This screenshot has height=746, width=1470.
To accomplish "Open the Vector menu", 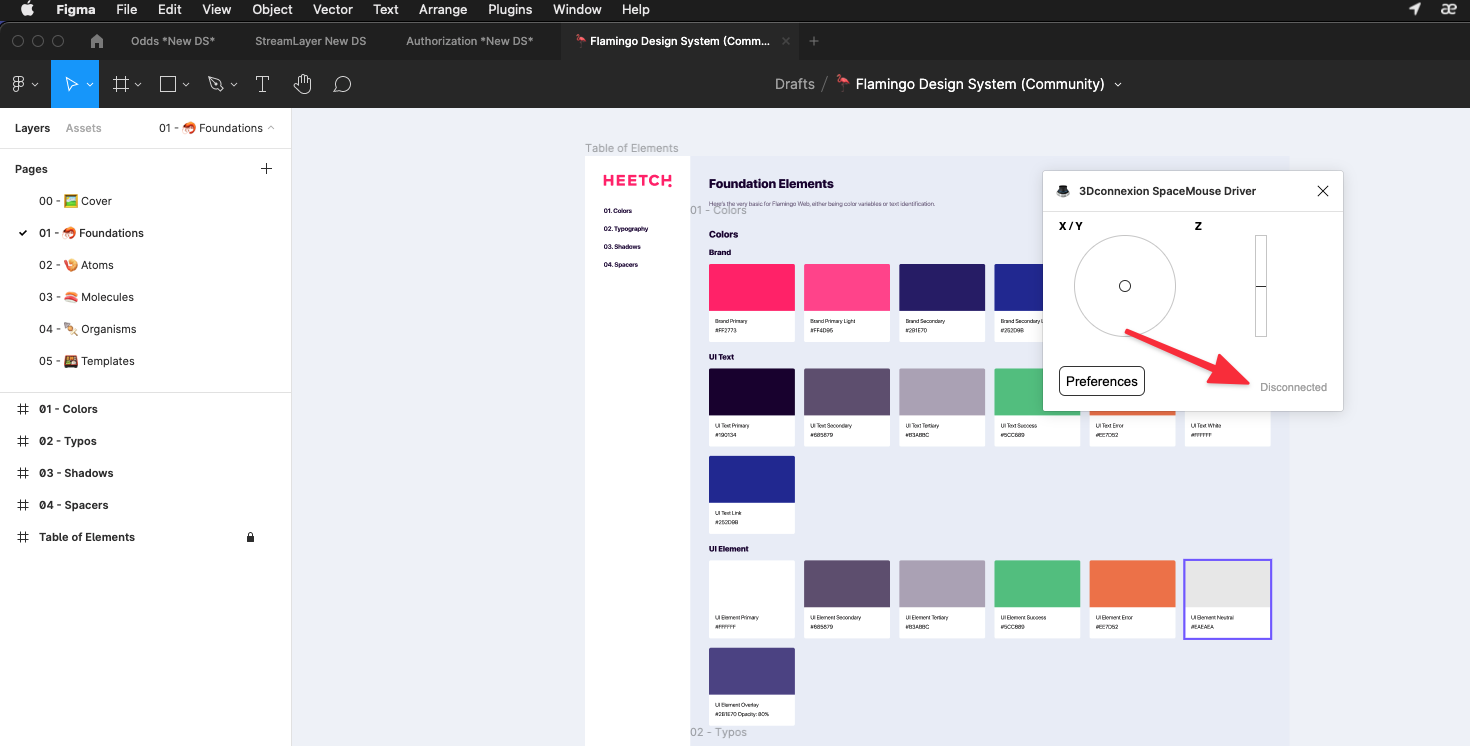I will [x=333, y=9].
